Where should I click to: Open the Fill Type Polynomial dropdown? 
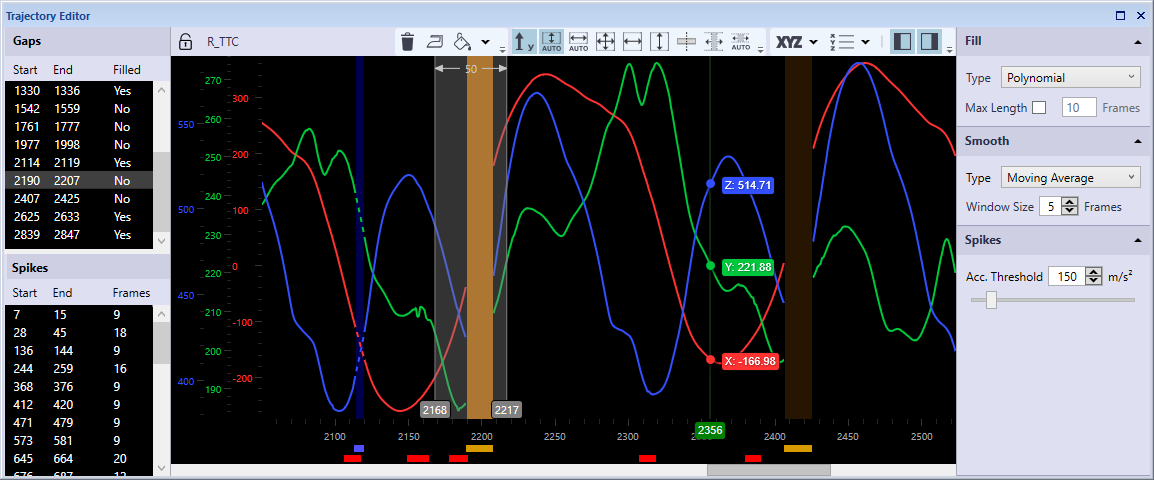coord(1070,78)
